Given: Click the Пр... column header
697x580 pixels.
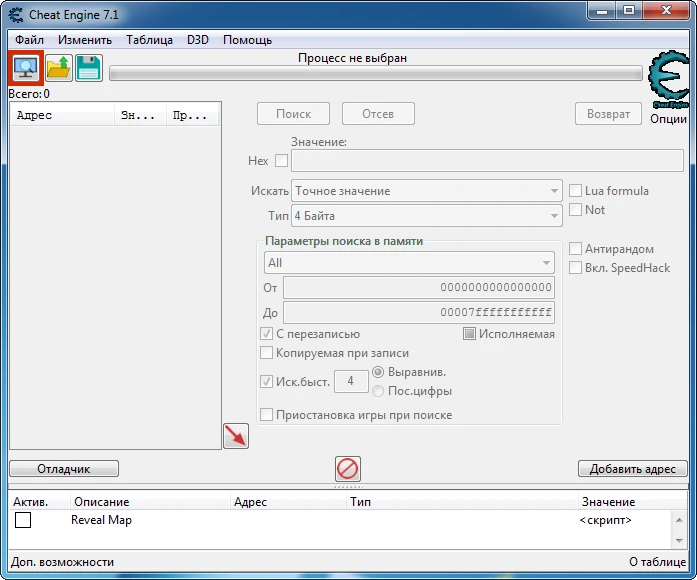Looking at the screenshot, I should pos(192,116).
